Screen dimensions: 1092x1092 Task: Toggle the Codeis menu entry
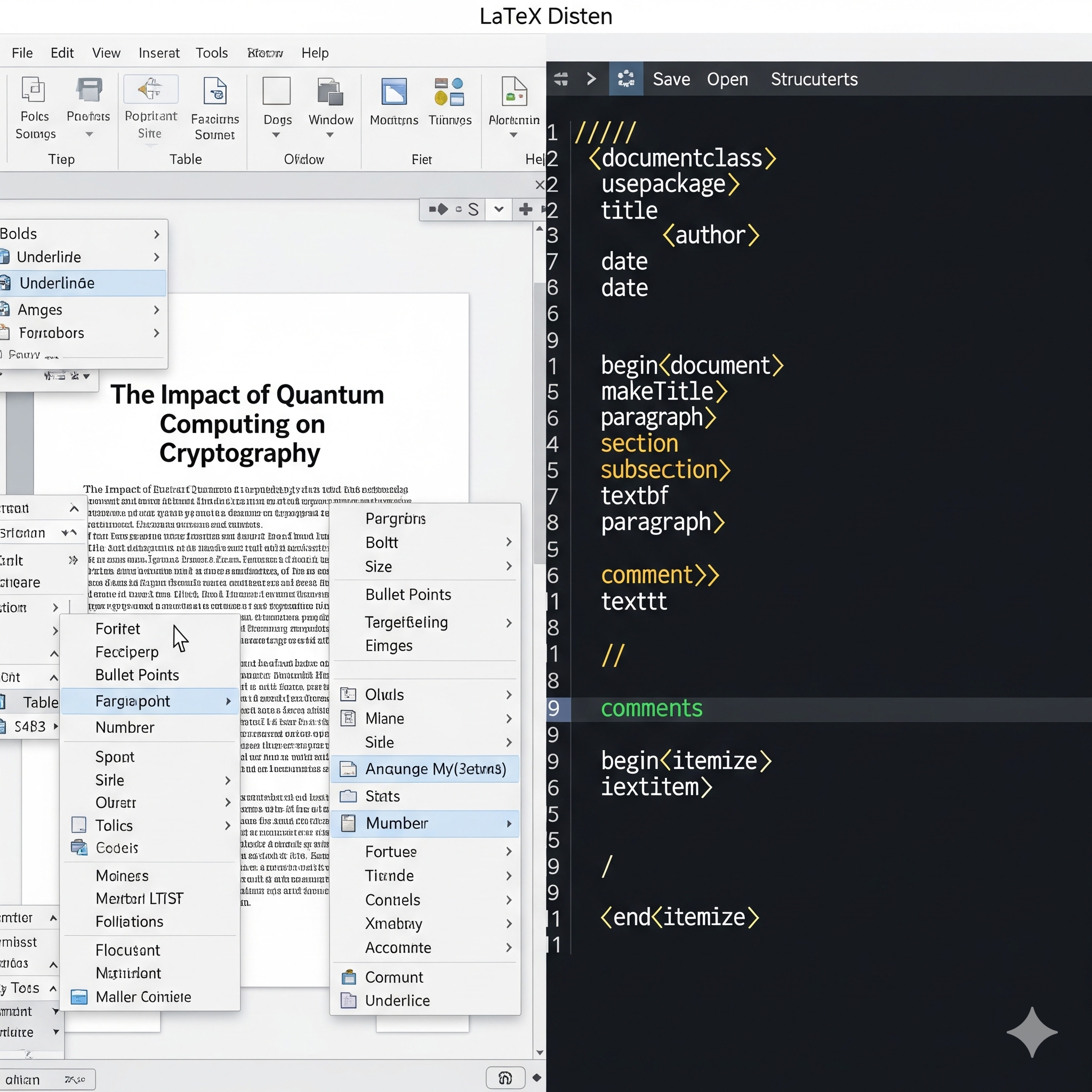(x=116, y=848)
